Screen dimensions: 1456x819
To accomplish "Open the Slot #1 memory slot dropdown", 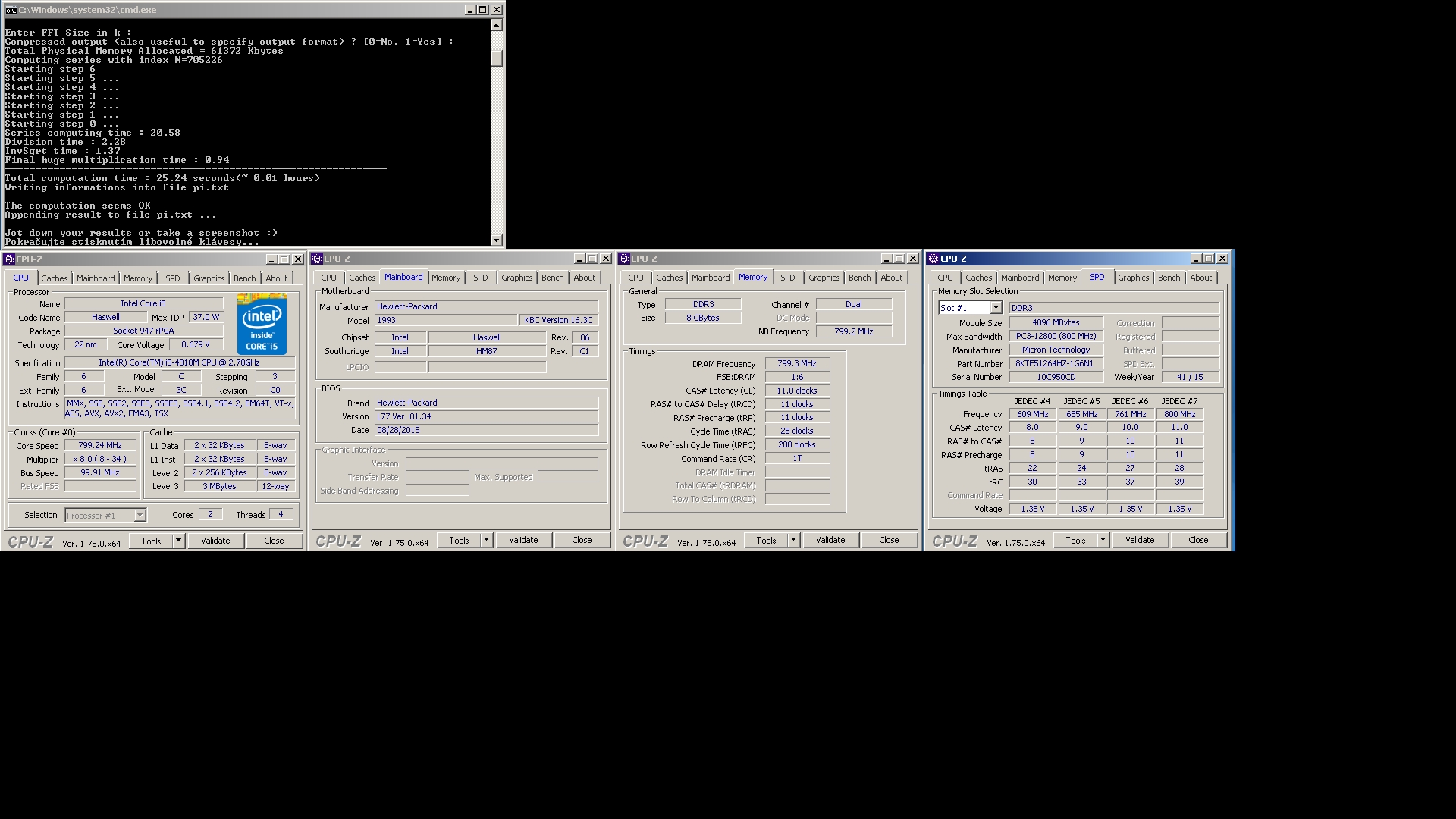I will [x=996, y=308].
